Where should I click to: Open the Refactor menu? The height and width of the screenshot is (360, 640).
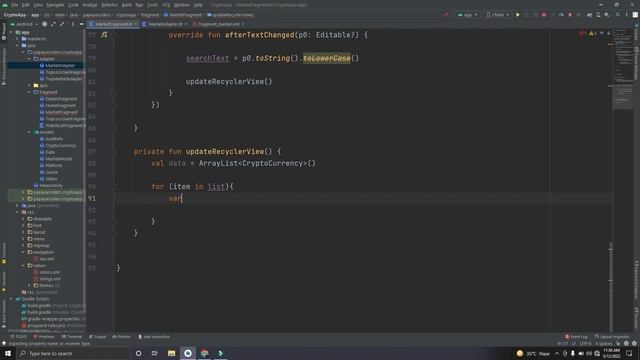coord(109,5)
